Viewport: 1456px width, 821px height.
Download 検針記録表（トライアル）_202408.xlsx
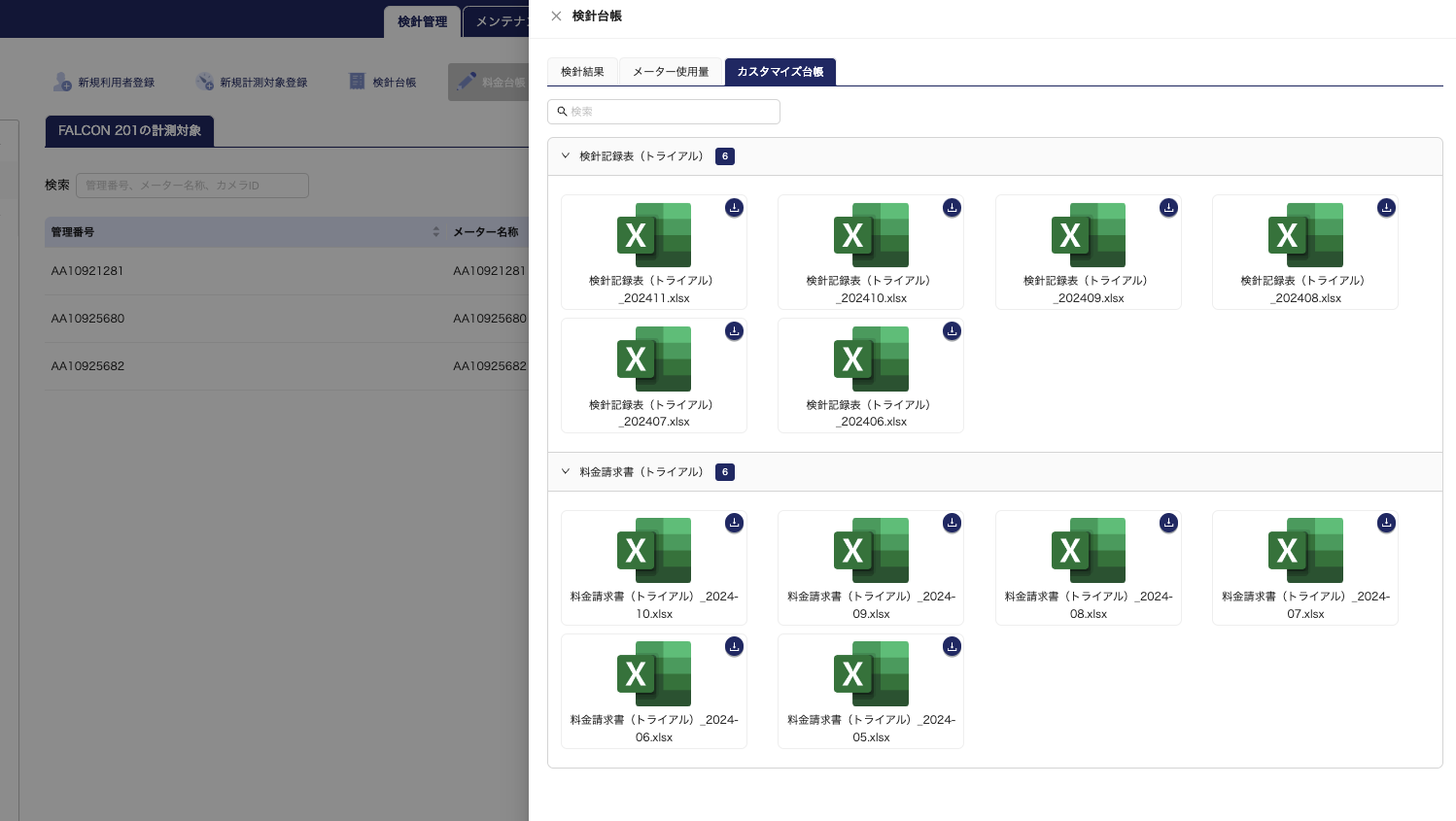pyautogui.click(x=1386, y=208)
